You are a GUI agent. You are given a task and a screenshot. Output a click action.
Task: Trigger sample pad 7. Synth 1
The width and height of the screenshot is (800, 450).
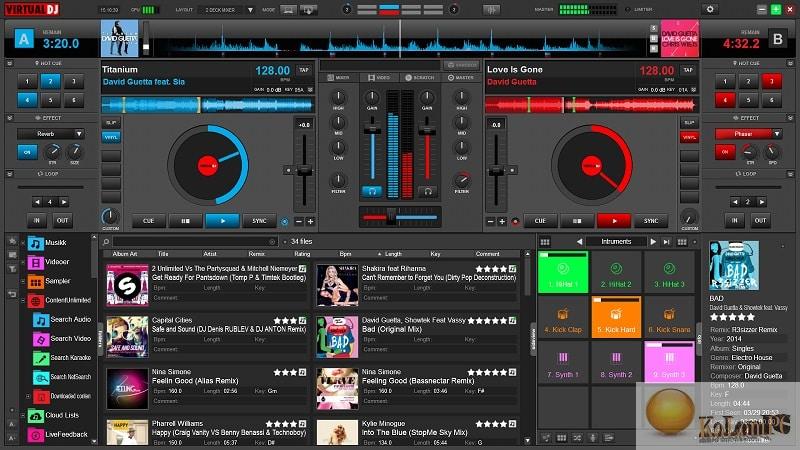[563, 362]
